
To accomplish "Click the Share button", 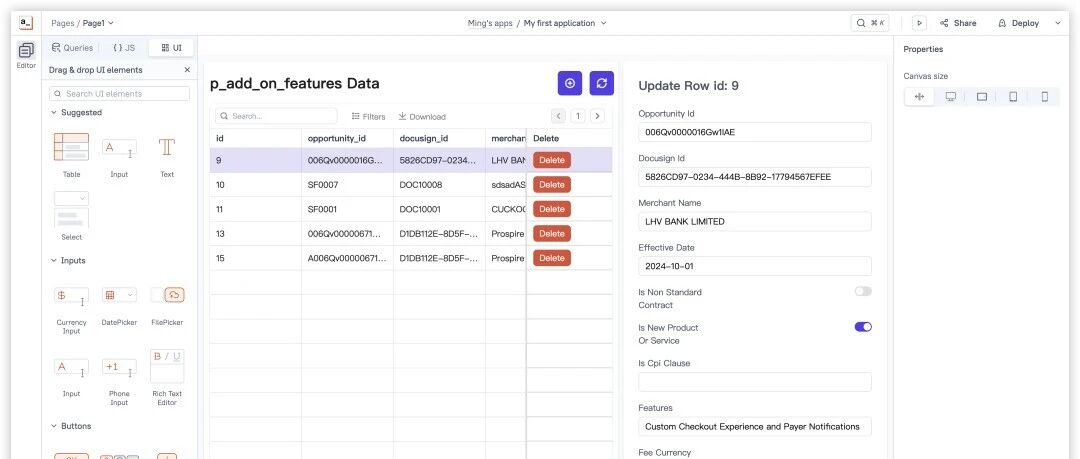I will click(x=958, y=23).
